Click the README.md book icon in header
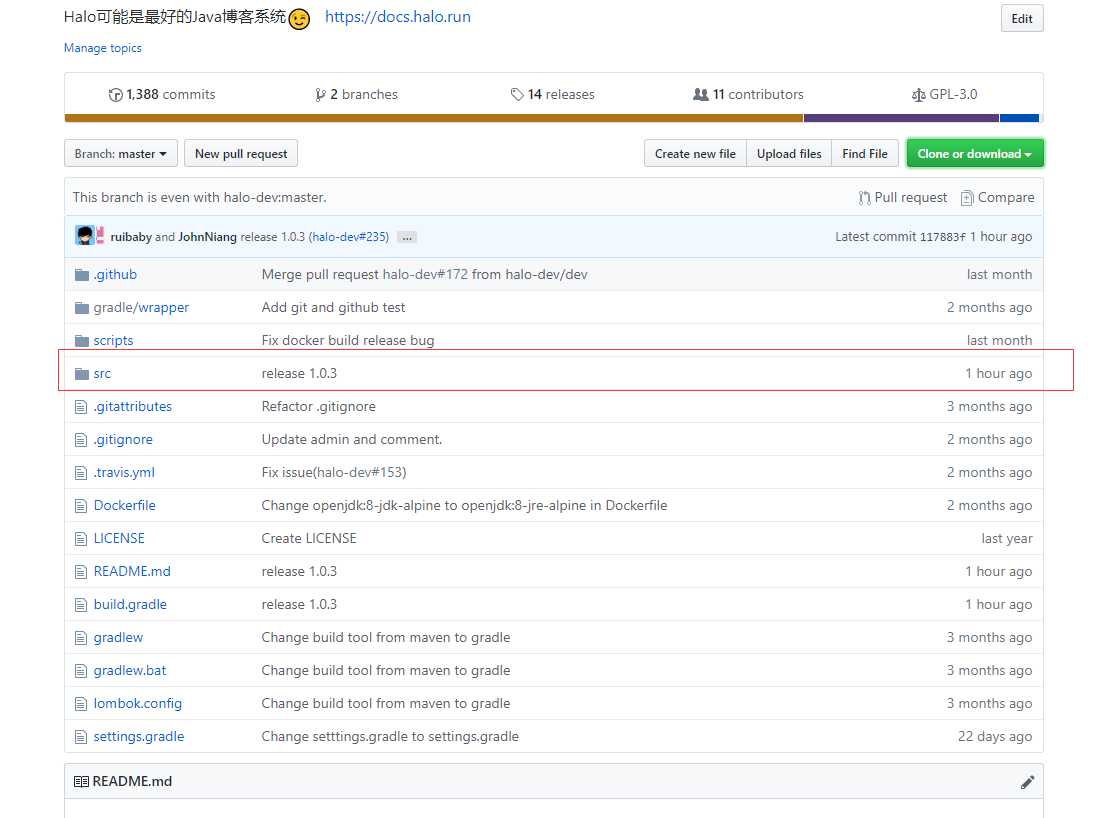 [x=81, y=782]
